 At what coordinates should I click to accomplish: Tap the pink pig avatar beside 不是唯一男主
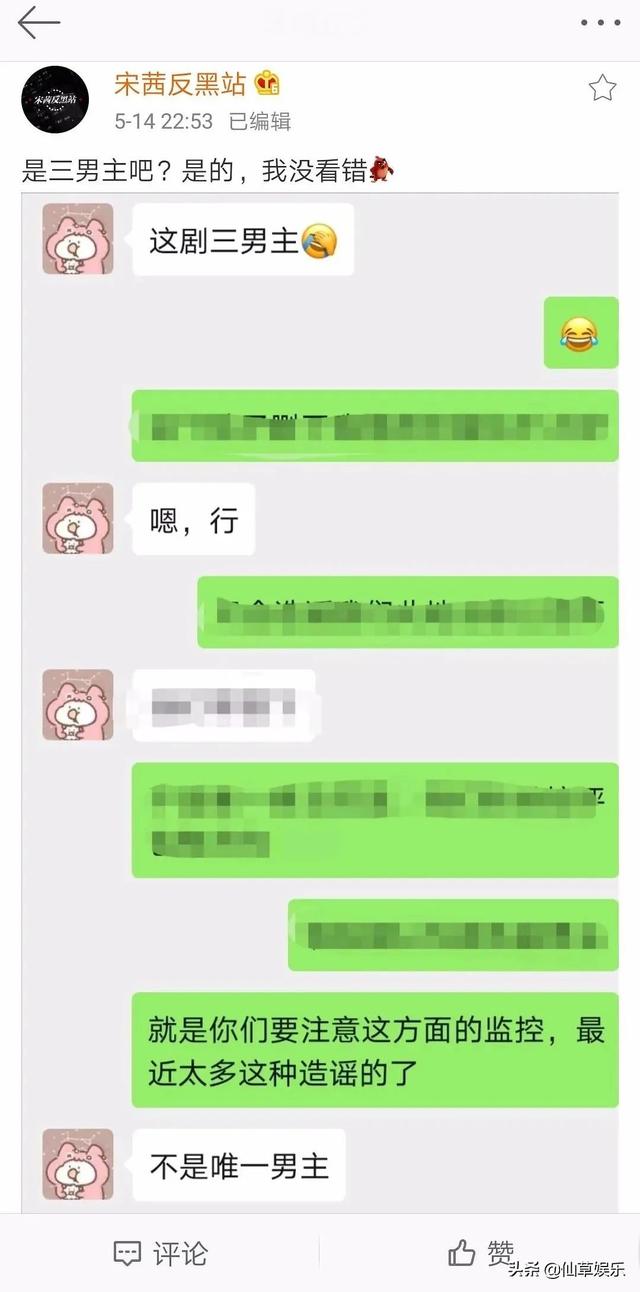point(78,1164)
